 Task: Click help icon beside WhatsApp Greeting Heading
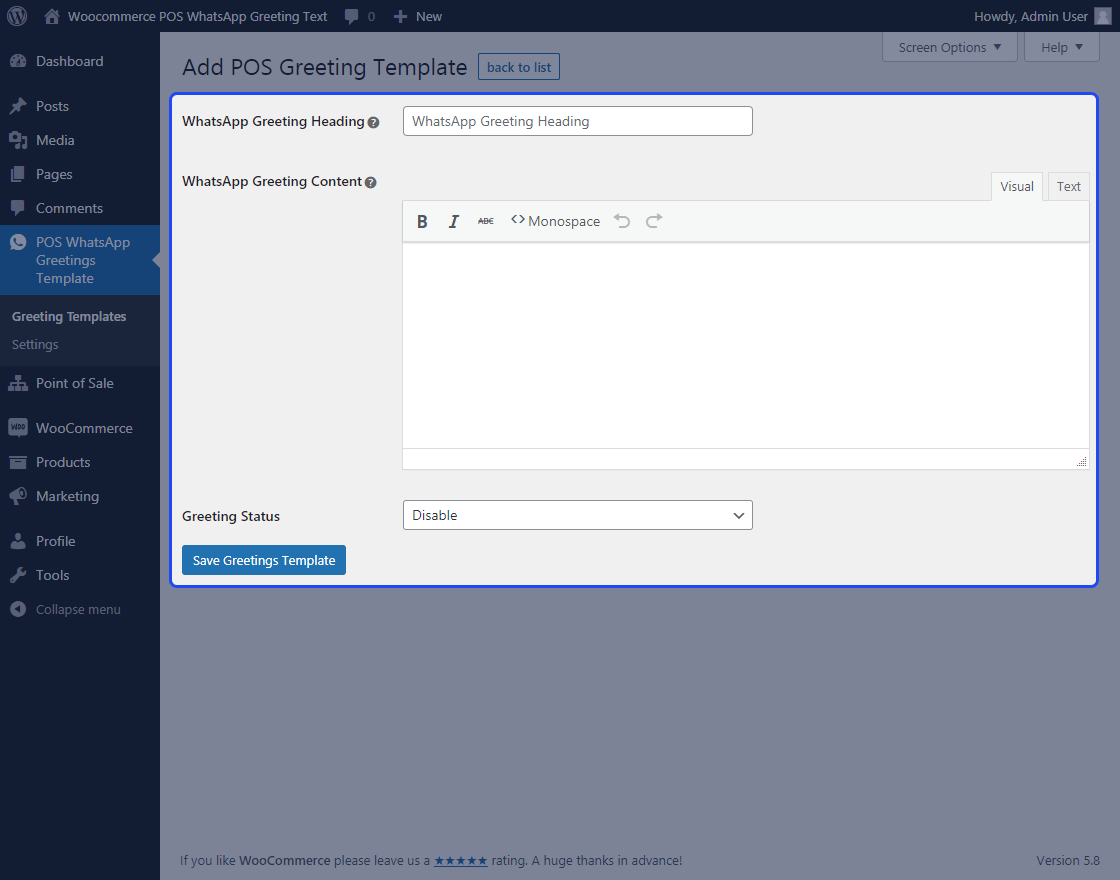[x=373, y=122]
